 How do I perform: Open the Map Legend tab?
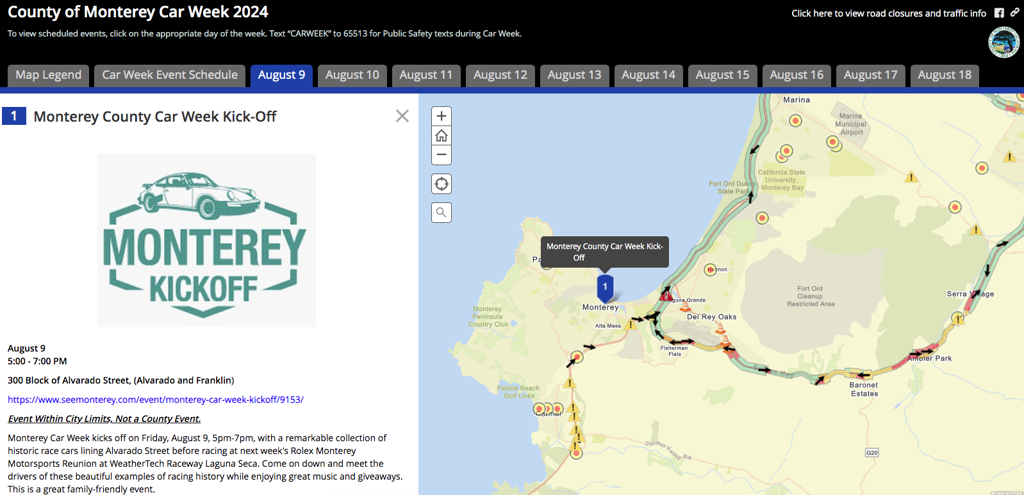[x=48, y=75]
